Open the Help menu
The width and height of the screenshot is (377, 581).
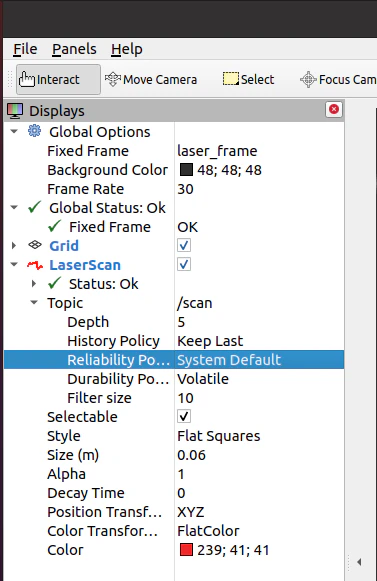click(x=127, y=49)
